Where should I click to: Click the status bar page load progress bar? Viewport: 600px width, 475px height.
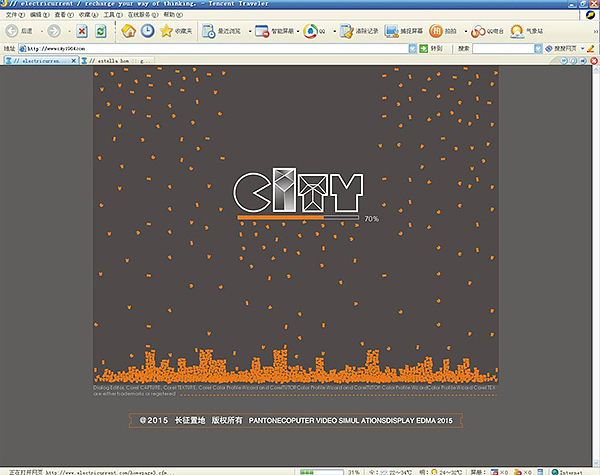pyautogui.click(x=321, y=472)
